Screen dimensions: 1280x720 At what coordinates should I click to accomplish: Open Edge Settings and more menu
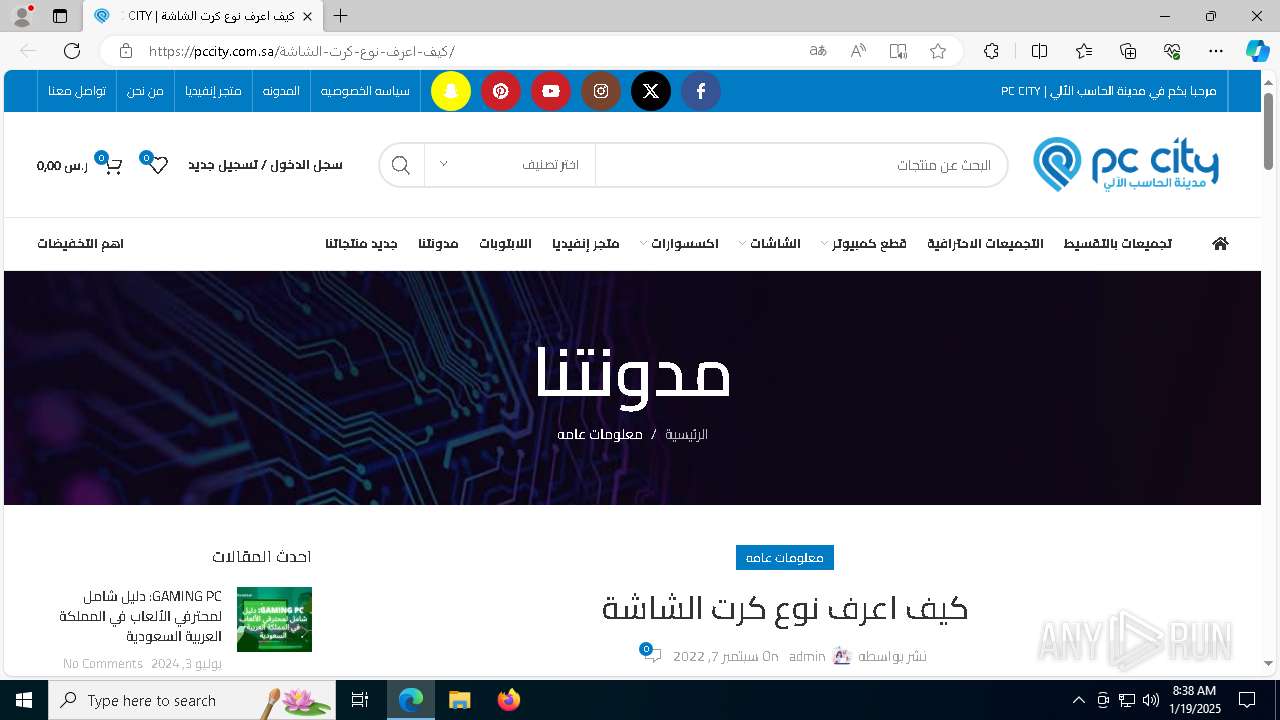(x=1216, y=51)
